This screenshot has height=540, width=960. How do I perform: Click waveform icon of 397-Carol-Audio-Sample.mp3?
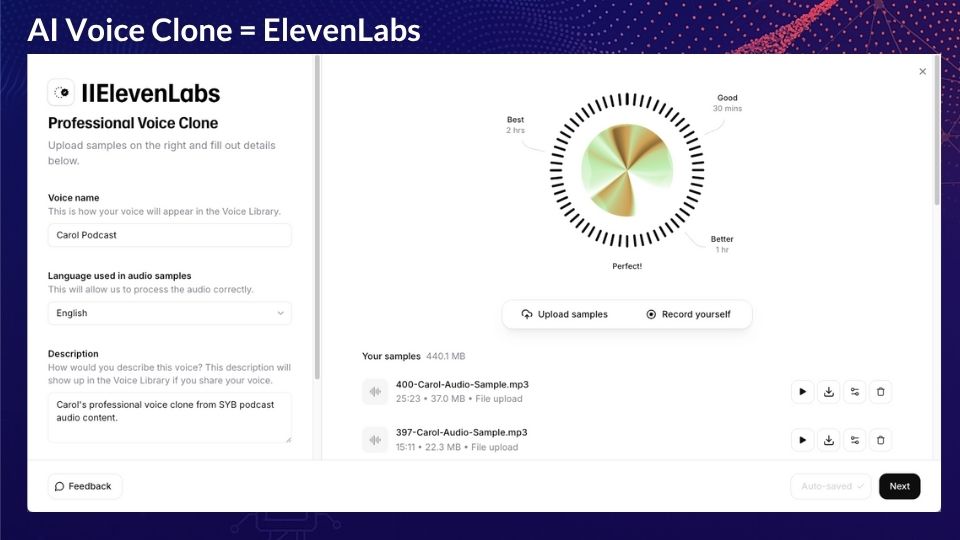click(x=375, y=440)
